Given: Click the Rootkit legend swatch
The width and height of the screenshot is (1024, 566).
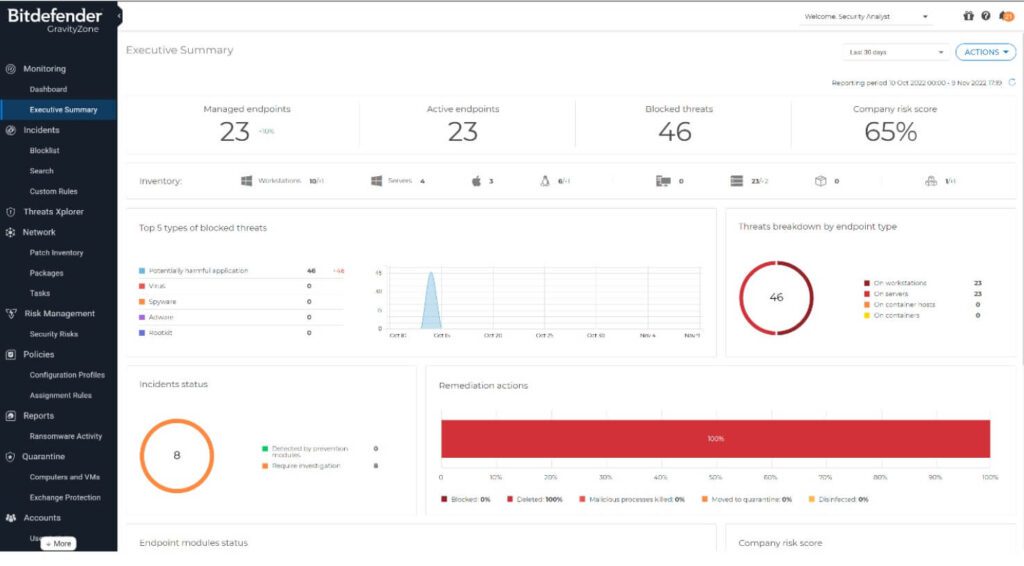Looking at the screenshot, I should pos(142,333).
